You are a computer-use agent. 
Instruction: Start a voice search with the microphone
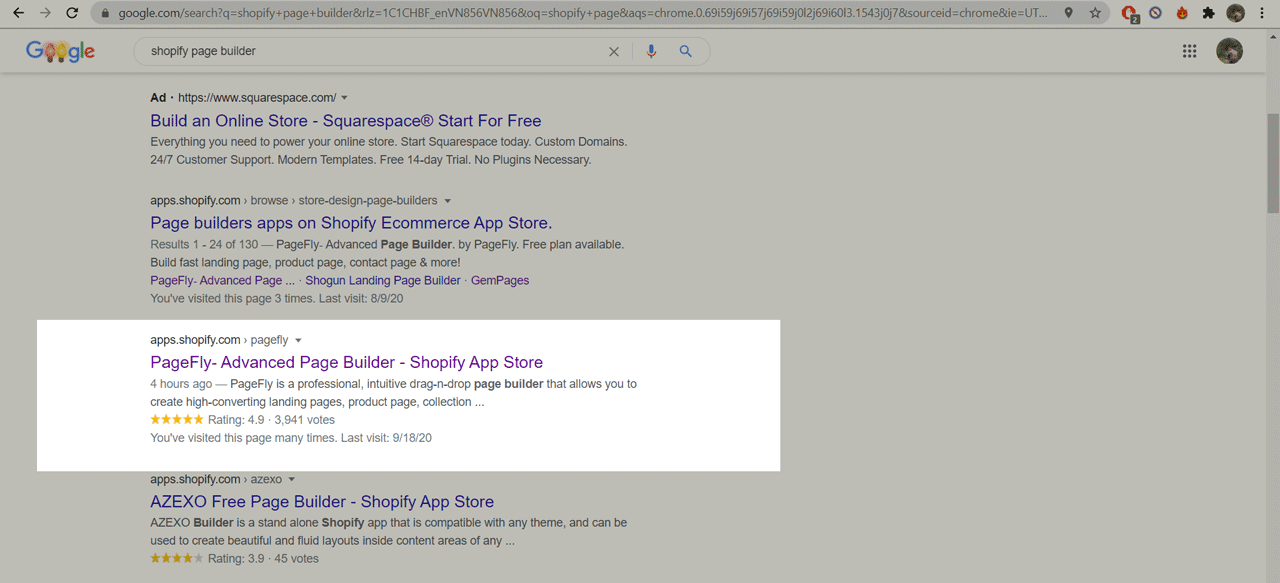click(651, 51)
